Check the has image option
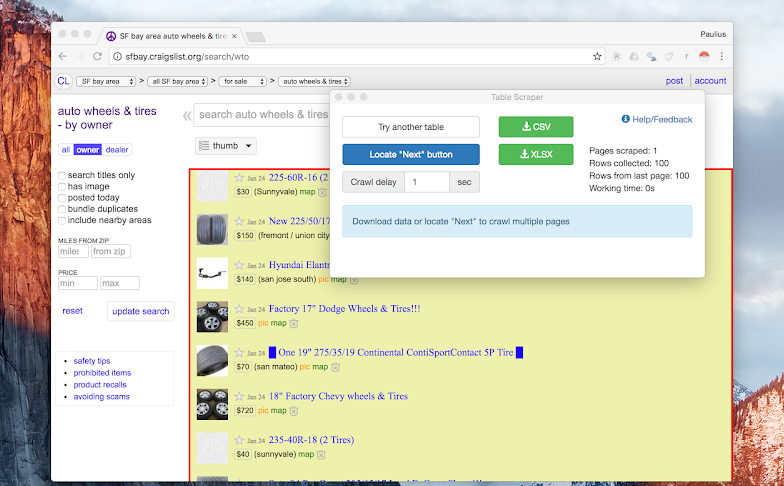The image size is (784, 486). pyautogui.click(x=63, y=187)
